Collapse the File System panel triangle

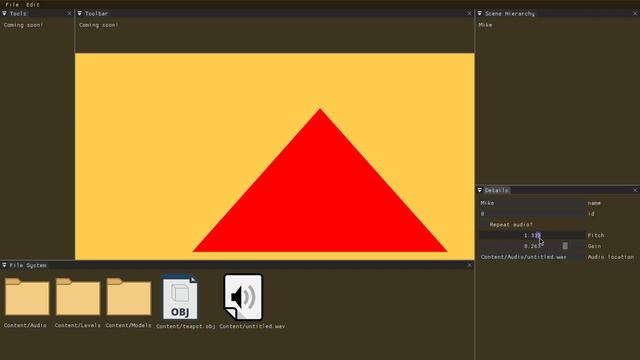pyautogui.click(x=4, y=265)
